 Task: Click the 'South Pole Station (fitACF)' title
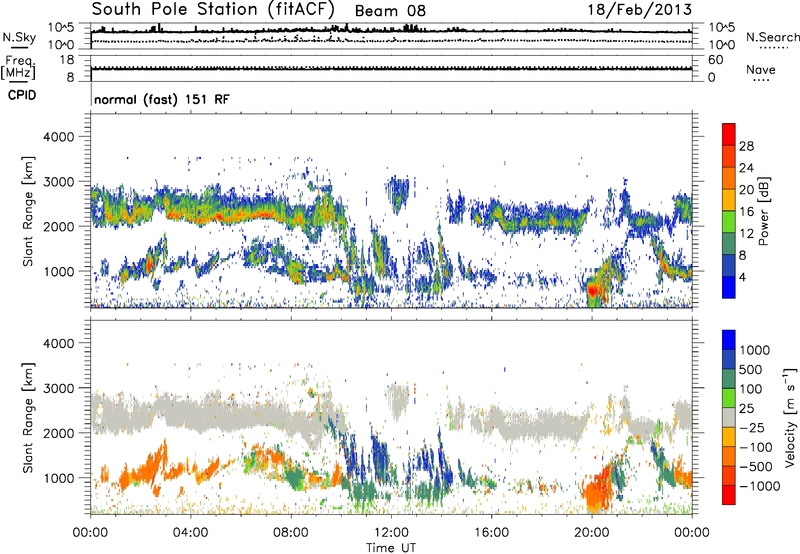tap(213, 9)
